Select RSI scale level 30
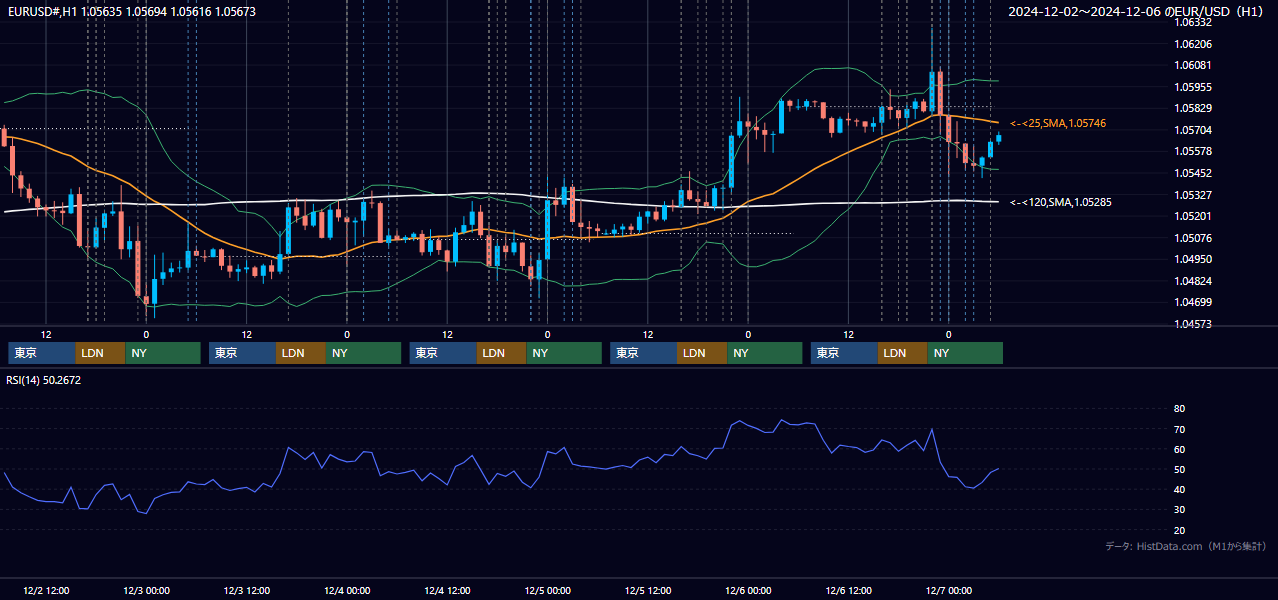This screenshot has width=1278, height=600. point(1179,510)
